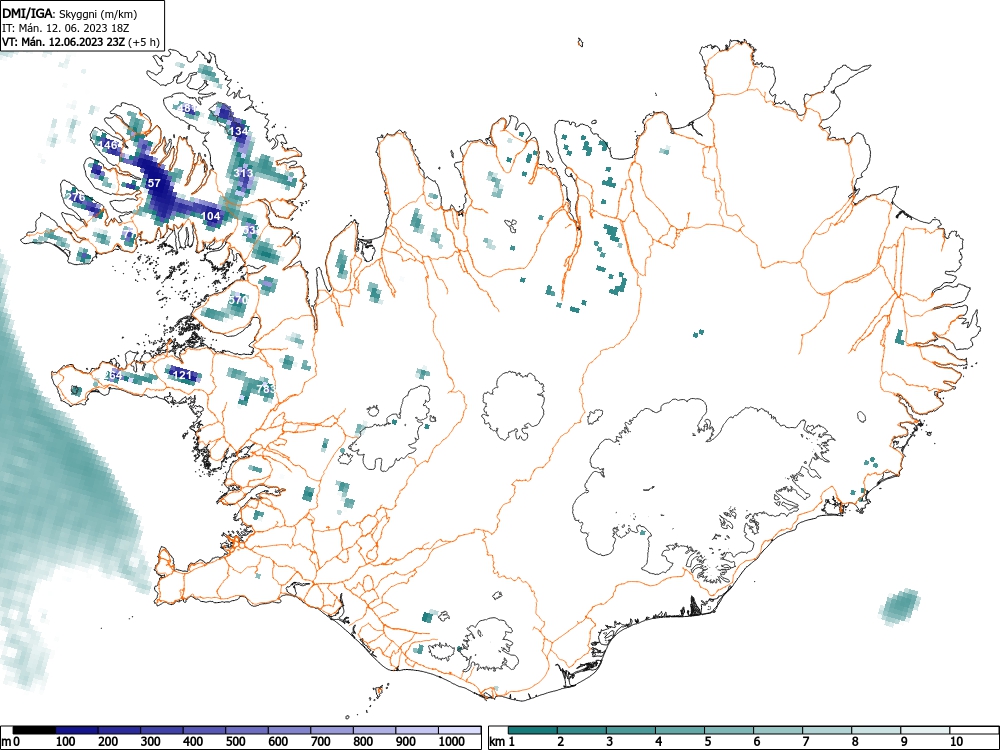Select the '500' metre scale label
The height and width of the screenshot is (750, 1000).
click(x=235, y=742)
